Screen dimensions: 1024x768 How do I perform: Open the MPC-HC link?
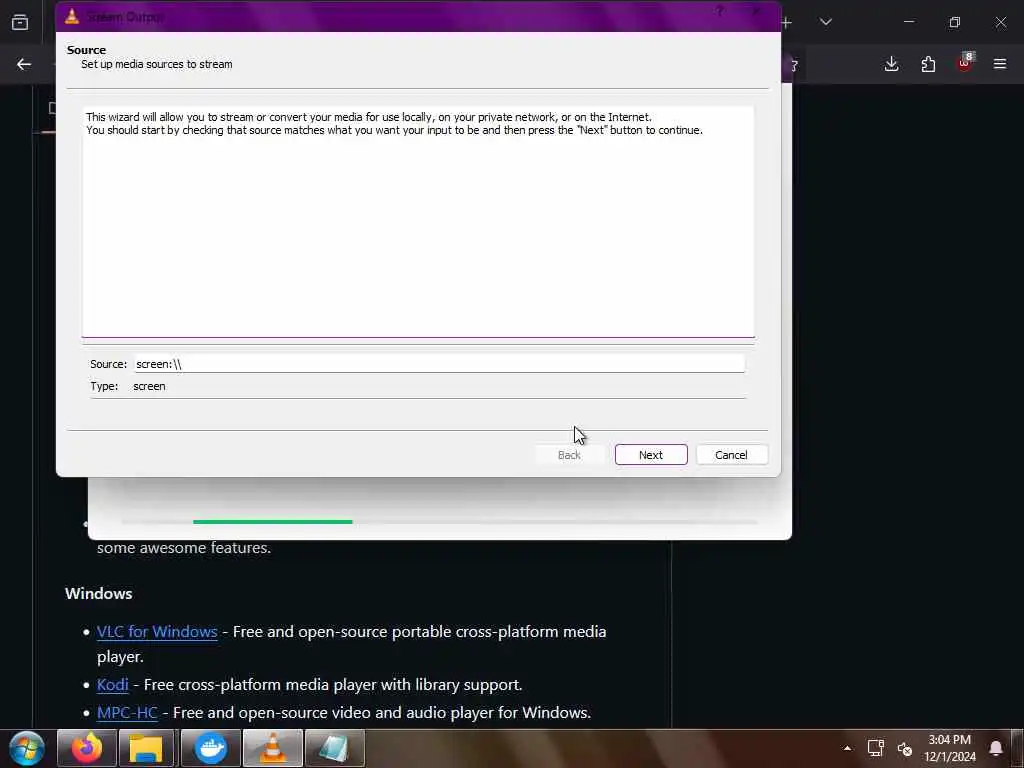click(x=127, y=712)
